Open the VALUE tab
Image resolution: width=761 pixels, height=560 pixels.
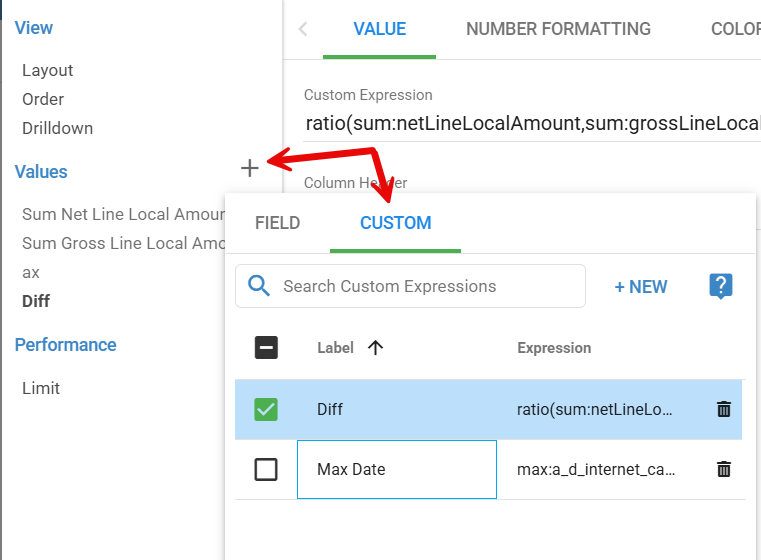pyautogui.click(x=380, y=29)
